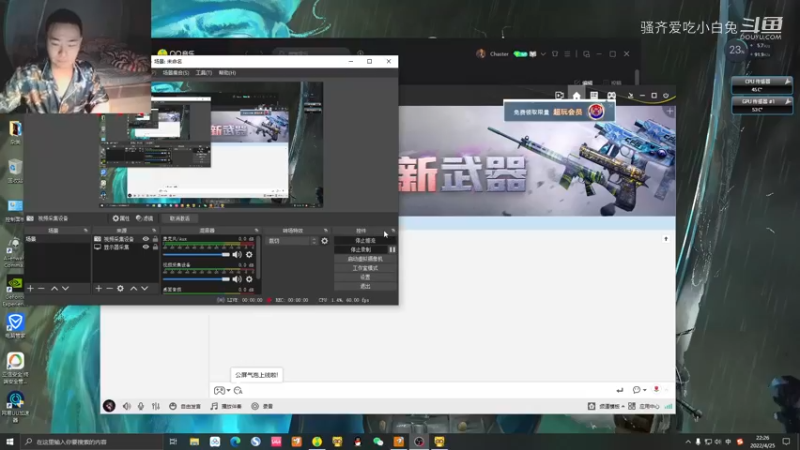The width and height of the screenshot is (800, 450).
Task: Toggle the microphone icon in the voice room bar
Action: [x=141, y=406]
